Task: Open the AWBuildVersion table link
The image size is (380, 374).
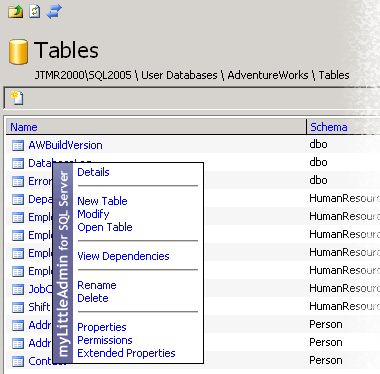Action: coord(65,145)
